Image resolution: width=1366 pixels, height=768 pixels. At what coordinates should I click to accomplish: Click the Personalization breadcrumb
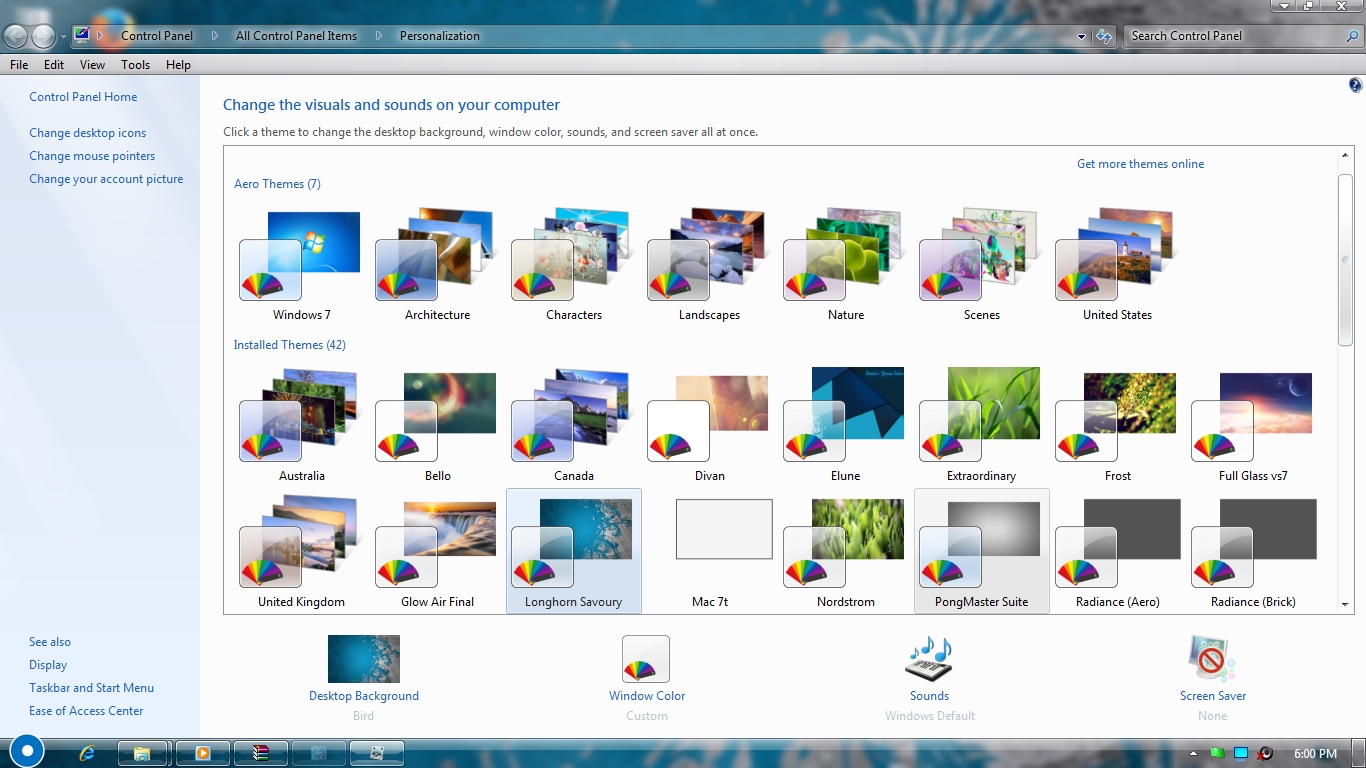[440, 36]
